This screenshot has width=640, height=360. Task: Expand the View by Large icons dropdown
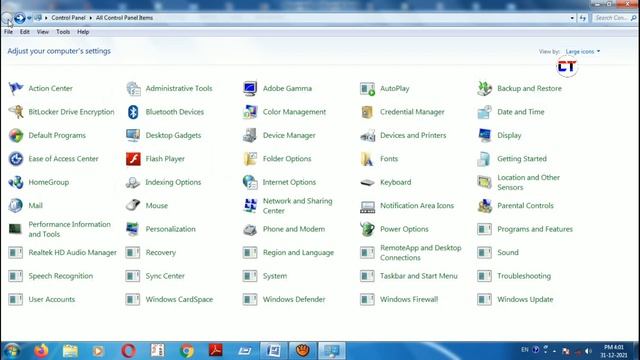pyautogui.click(x=583, y=51)
